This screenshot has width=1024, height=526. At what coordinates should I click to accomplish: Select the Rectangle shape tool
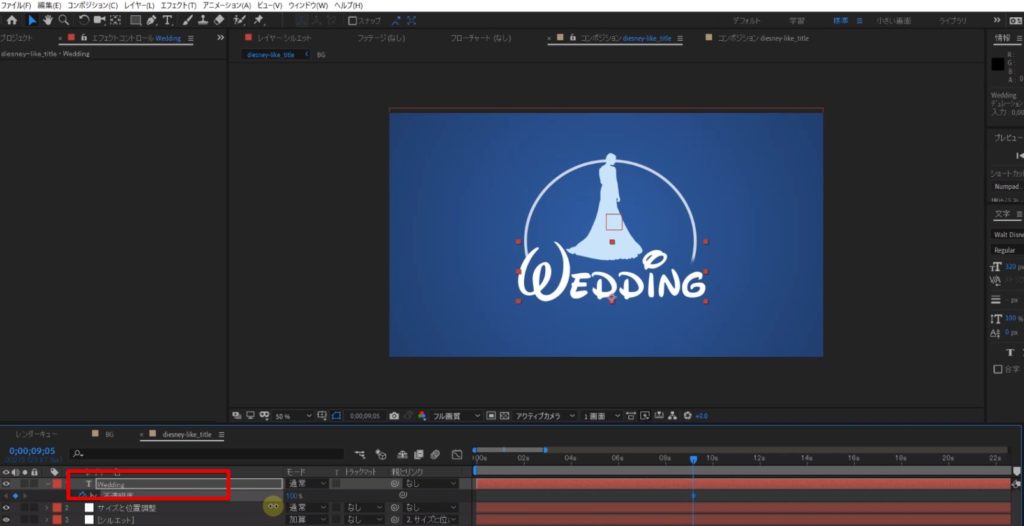(x=136, y=20)
